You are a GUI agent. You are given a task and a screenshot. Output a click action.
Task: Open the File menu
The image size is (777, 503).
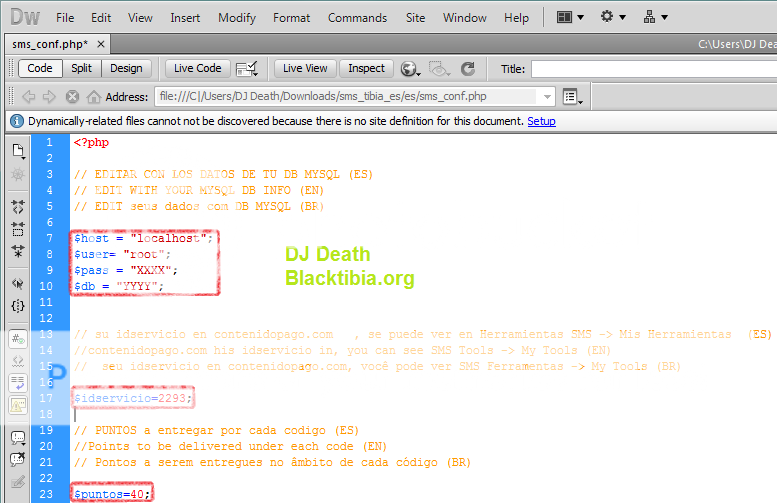(65, 18)
